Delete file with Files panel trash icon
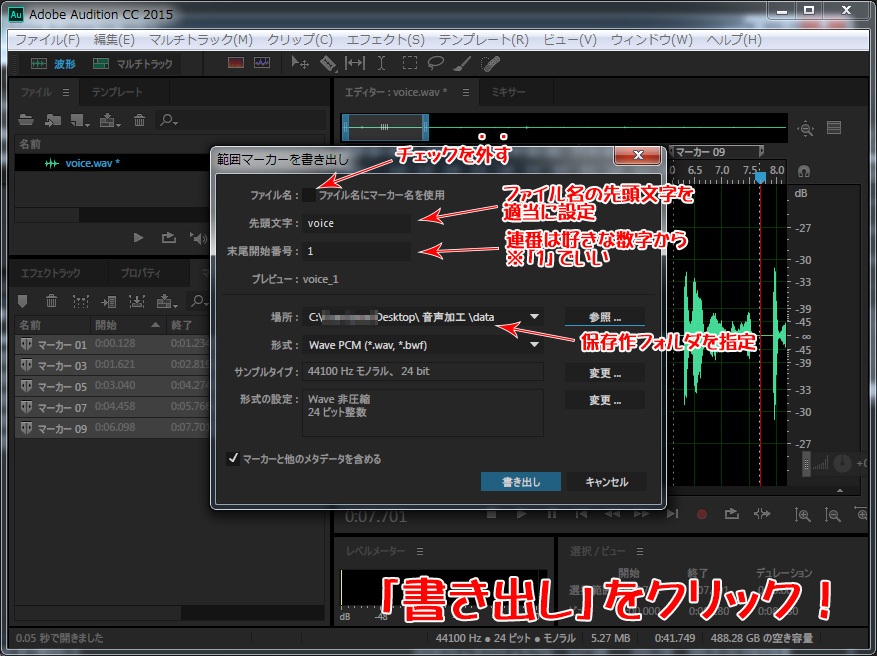 tap(139, 120)
